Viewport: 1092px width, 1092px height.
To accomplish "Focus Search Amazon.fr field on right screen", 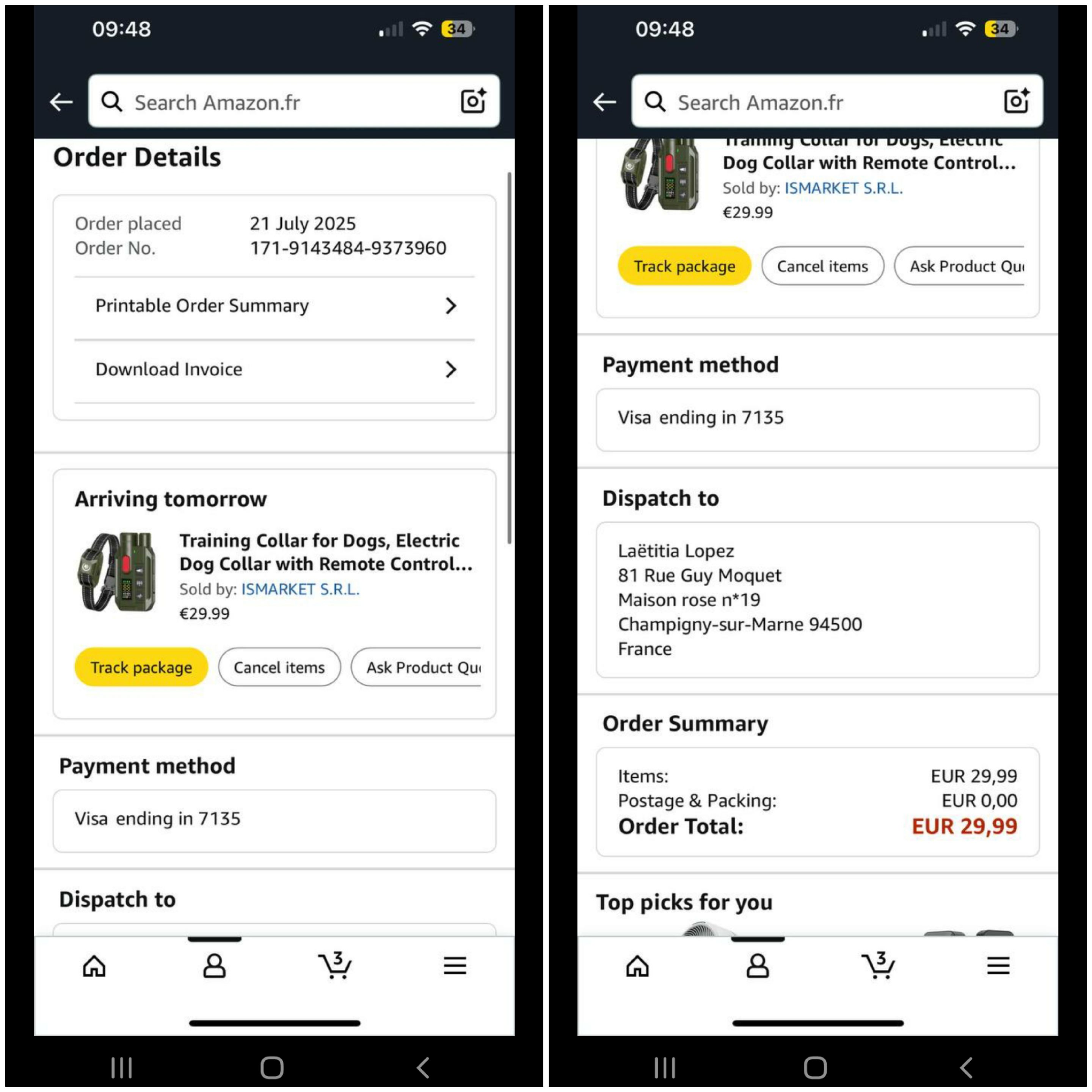I will 837,101.
